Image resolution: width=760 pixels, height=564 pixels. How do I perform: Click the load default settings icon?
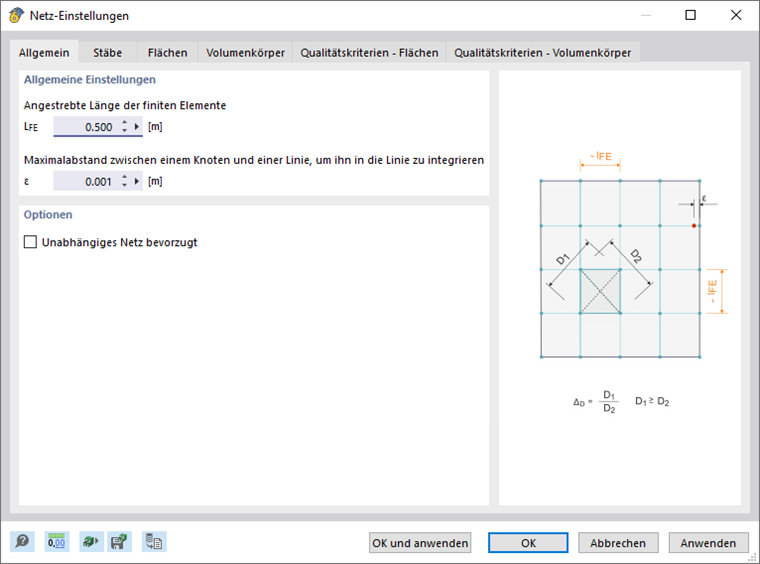tap(91, 541)
